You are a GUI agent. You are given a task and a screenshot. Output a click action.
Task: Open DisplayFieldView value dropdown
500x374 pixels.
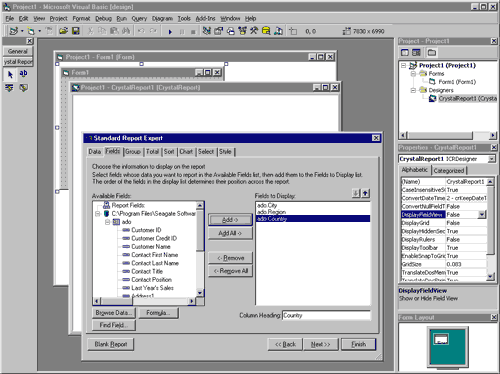click(x=482, y=215)
